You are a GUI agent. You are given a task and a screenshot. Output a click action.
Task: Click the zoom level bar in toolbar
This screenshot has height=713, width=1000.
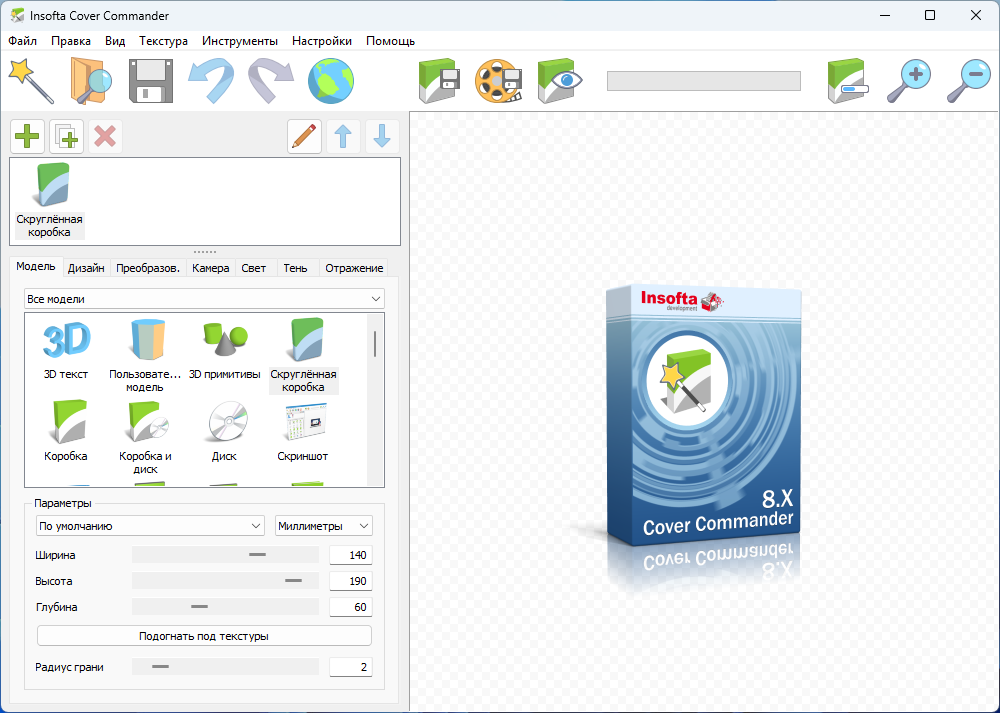pos(703,81)
